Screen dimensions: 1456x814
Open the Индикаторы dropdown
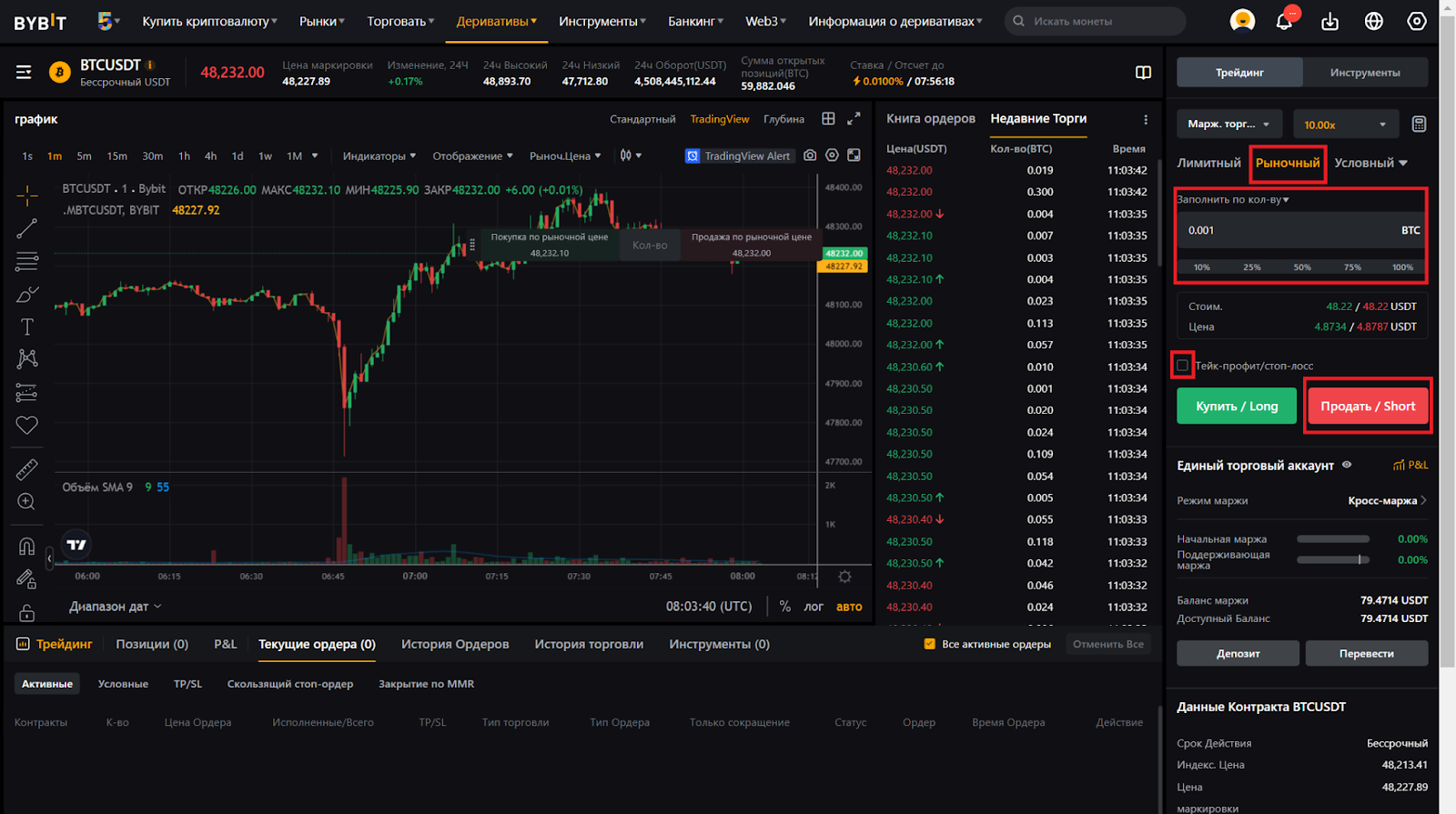379,156
